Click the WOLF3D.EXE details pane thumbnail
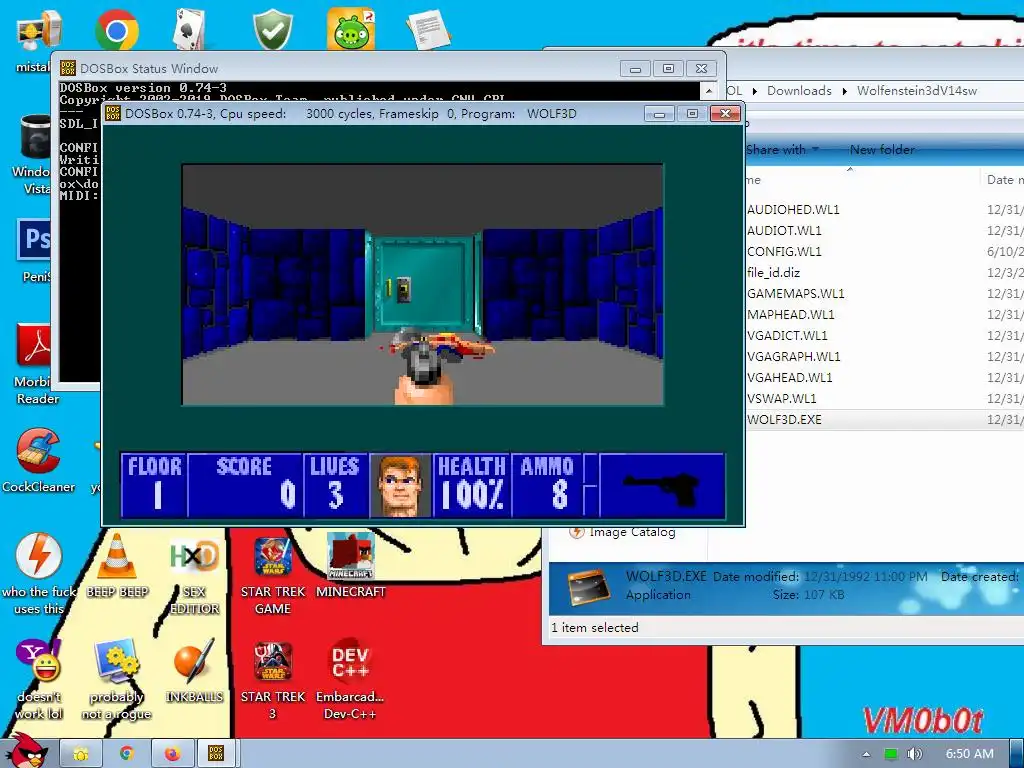This screenshot has height=768, width=1024. tap(588, 586)
